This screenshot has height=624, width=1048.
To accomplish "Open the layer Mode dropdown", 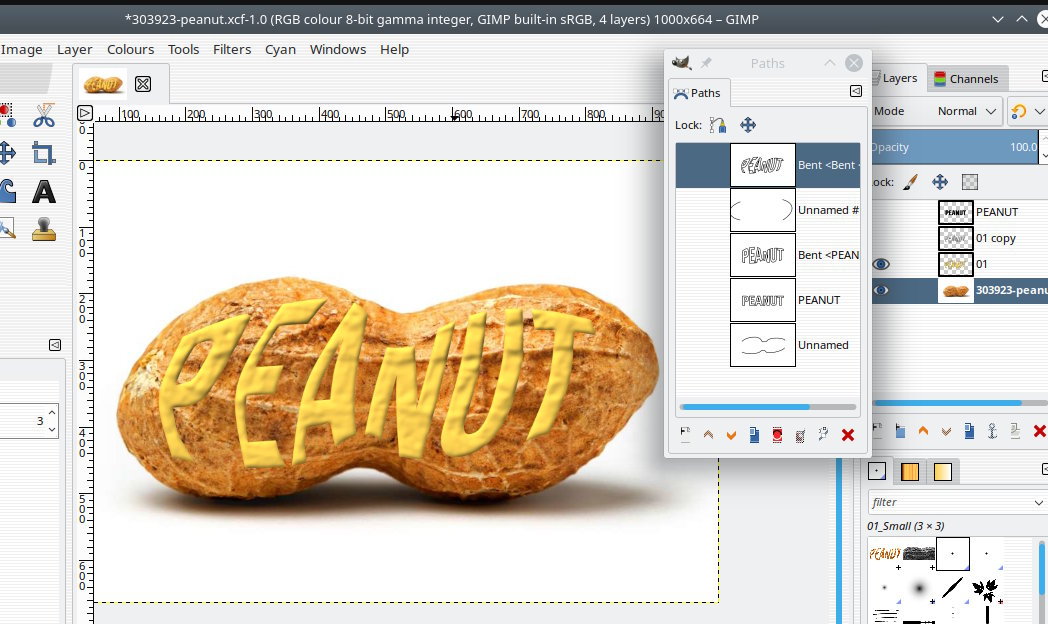I will 968,111.
